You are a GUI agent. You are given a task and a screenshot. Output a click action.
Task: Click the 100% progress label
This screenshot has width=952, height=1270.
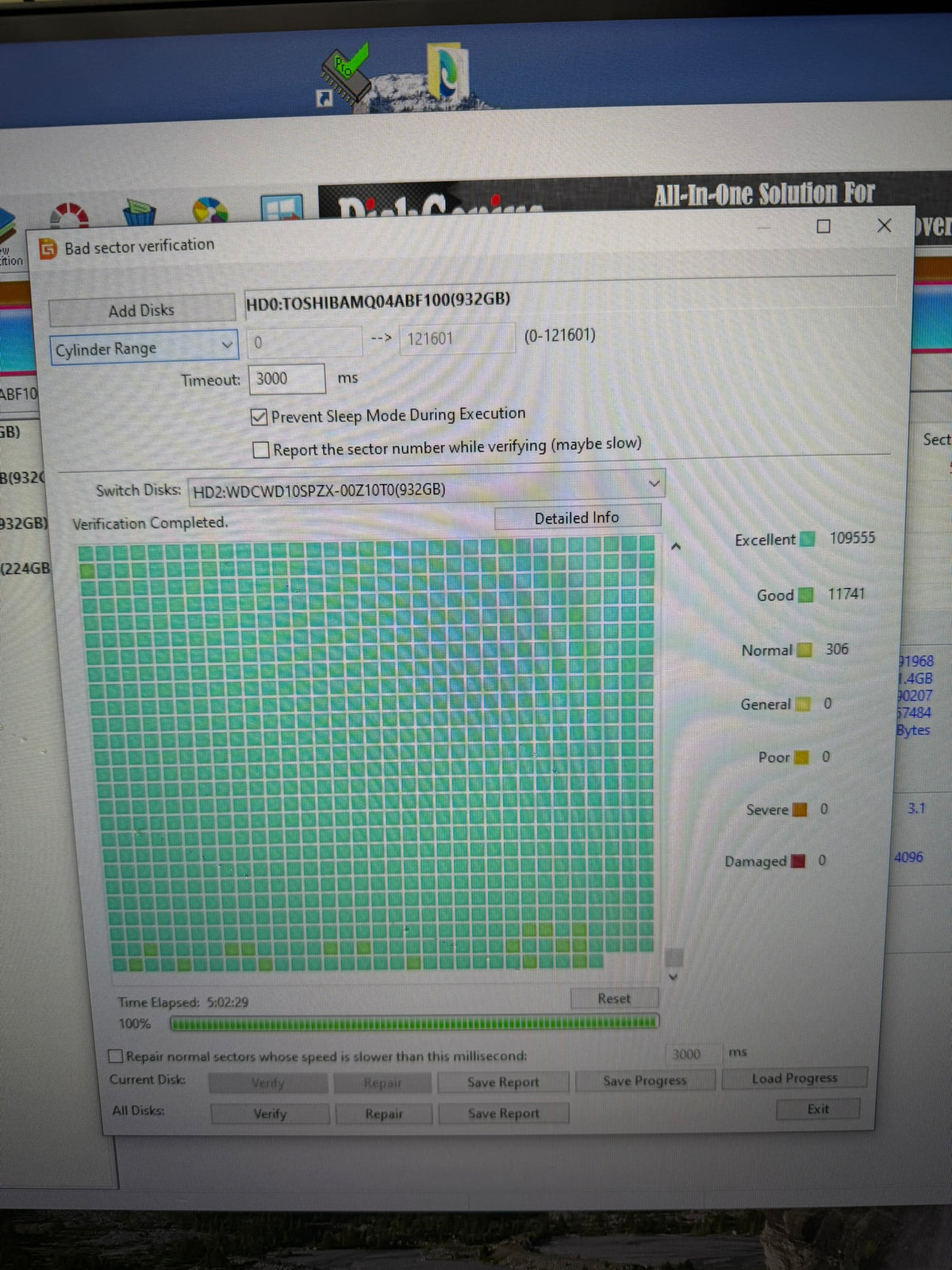[x=134, y=1023]
